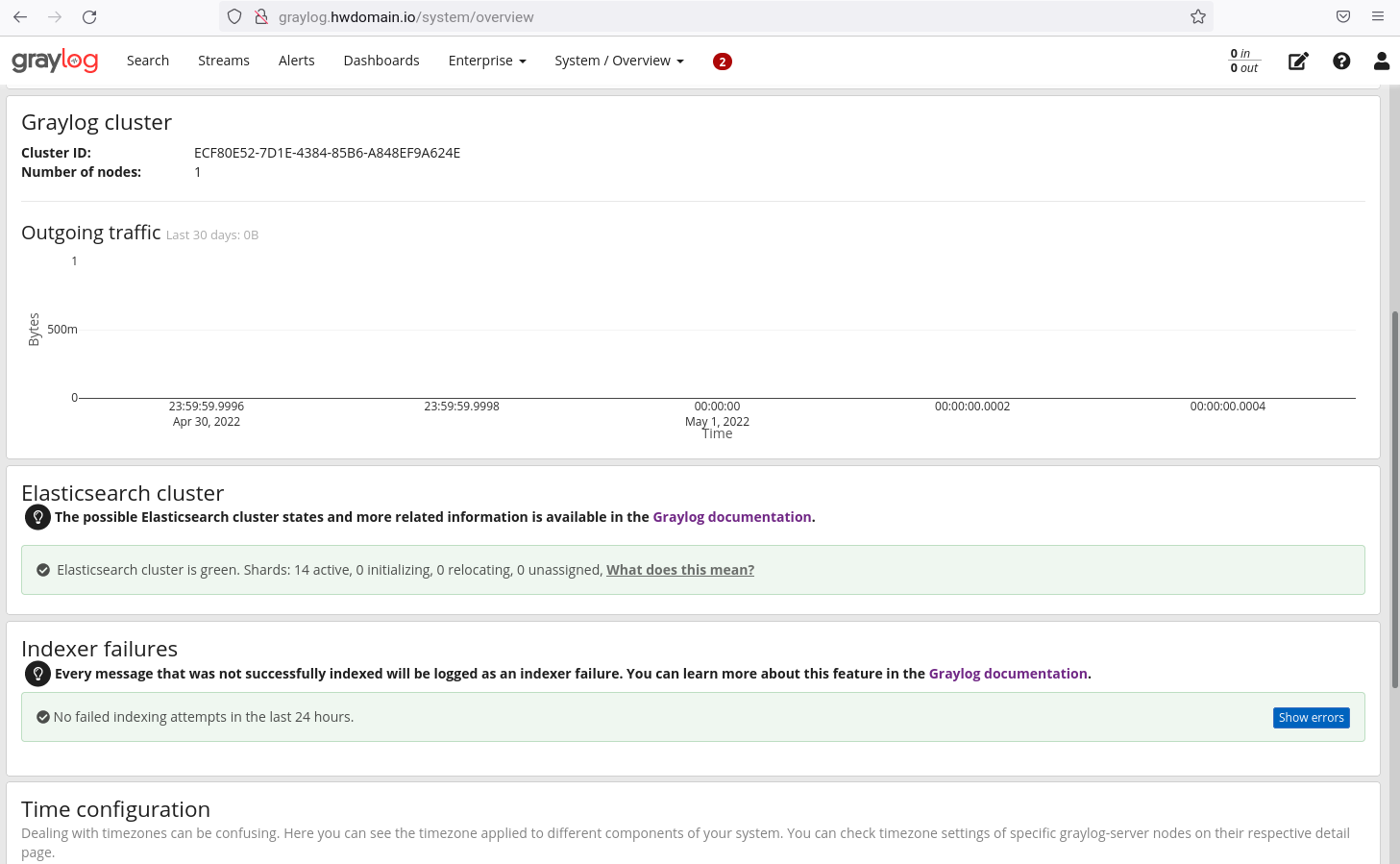Viewport: 1400px width, 864px height.
Task: Go back with browser back arrow
Action: [x=20, y=16]
